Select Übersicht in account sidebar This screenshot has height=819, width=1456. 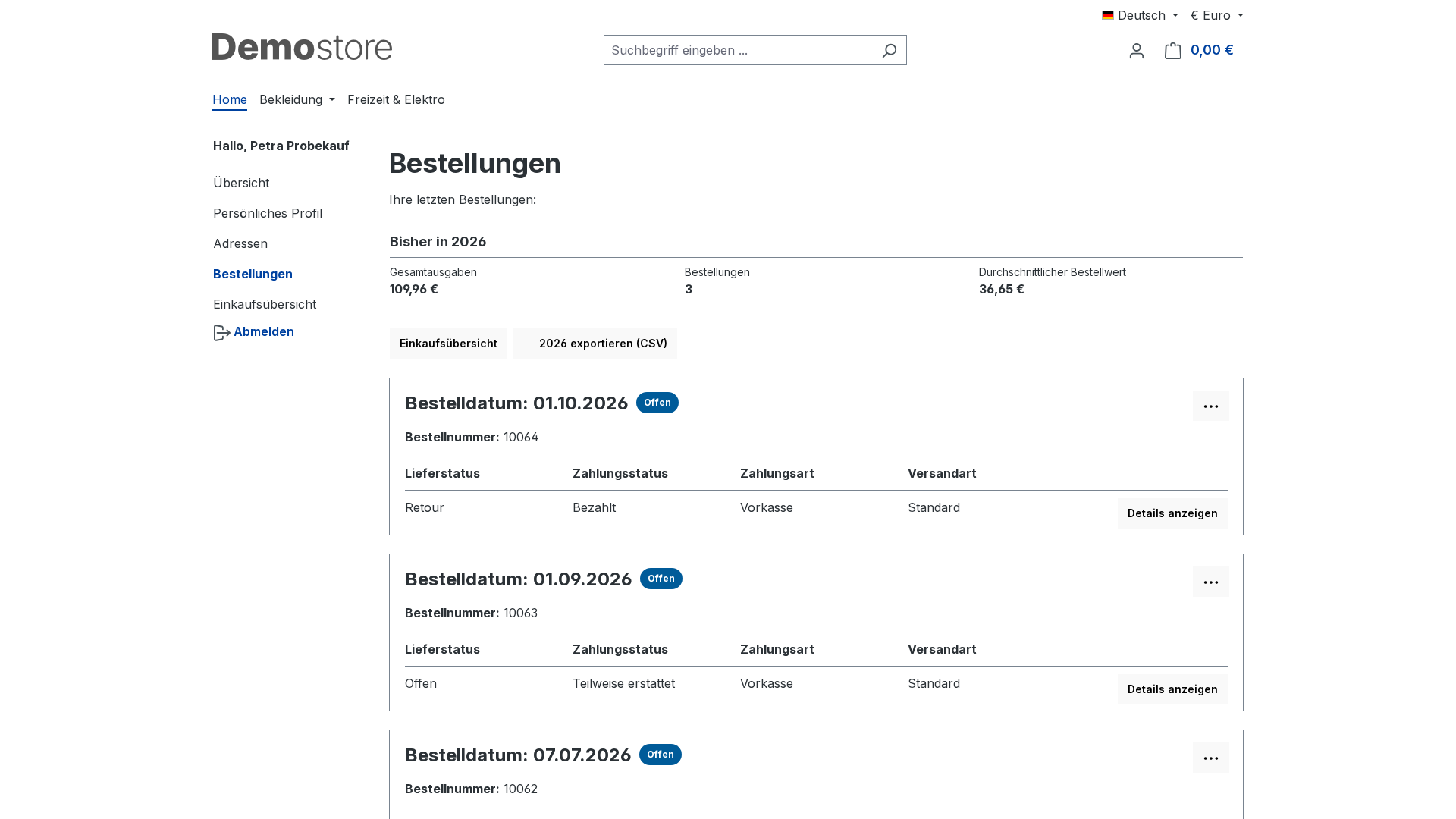pos(241,183)
